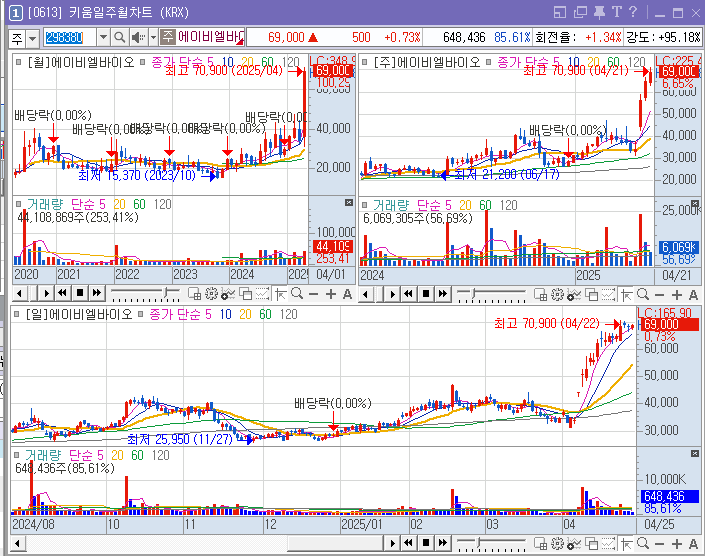
Task: Click the A auto-fit button on monthly toolbar
Action: click(x=347, y=294)
